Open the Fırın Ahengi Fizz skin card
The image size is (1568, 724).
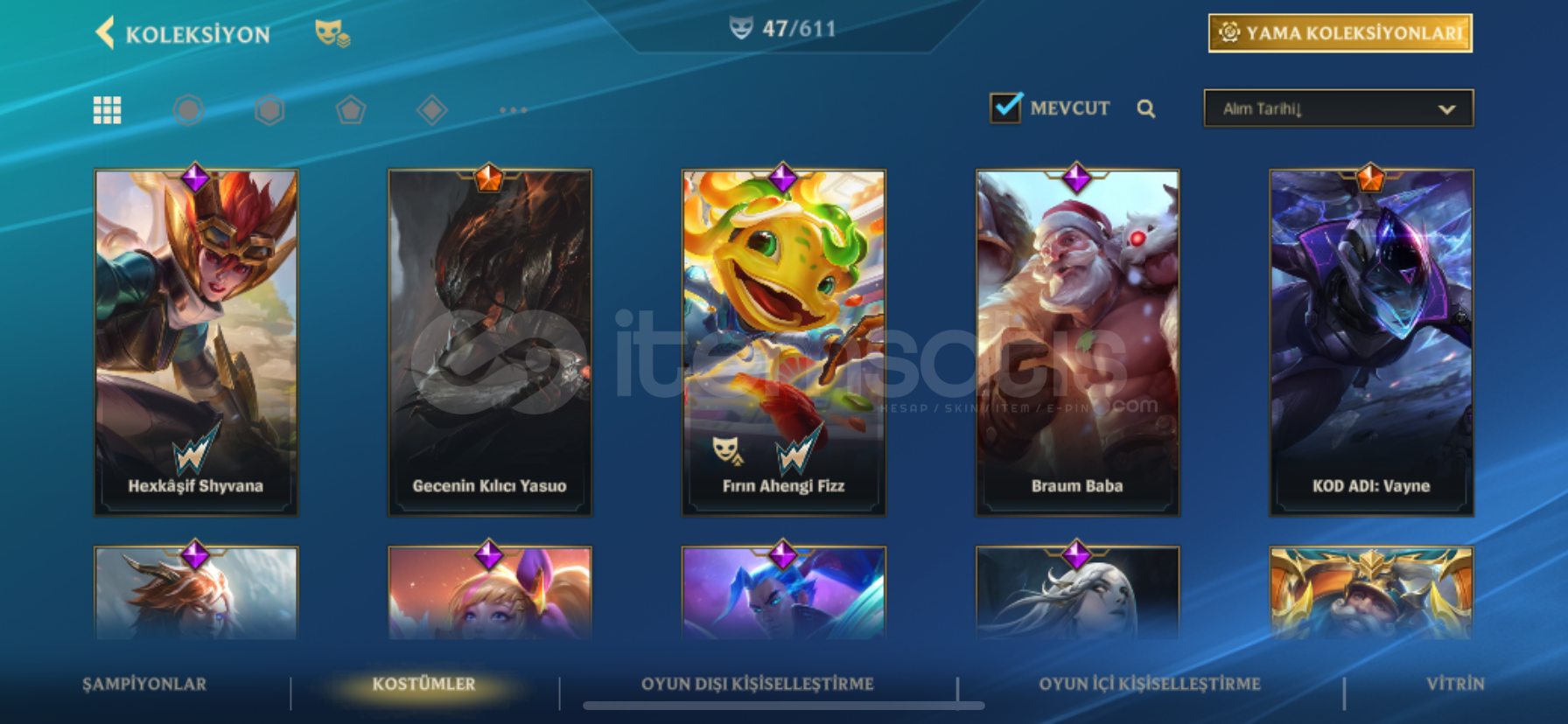(784, 342)
